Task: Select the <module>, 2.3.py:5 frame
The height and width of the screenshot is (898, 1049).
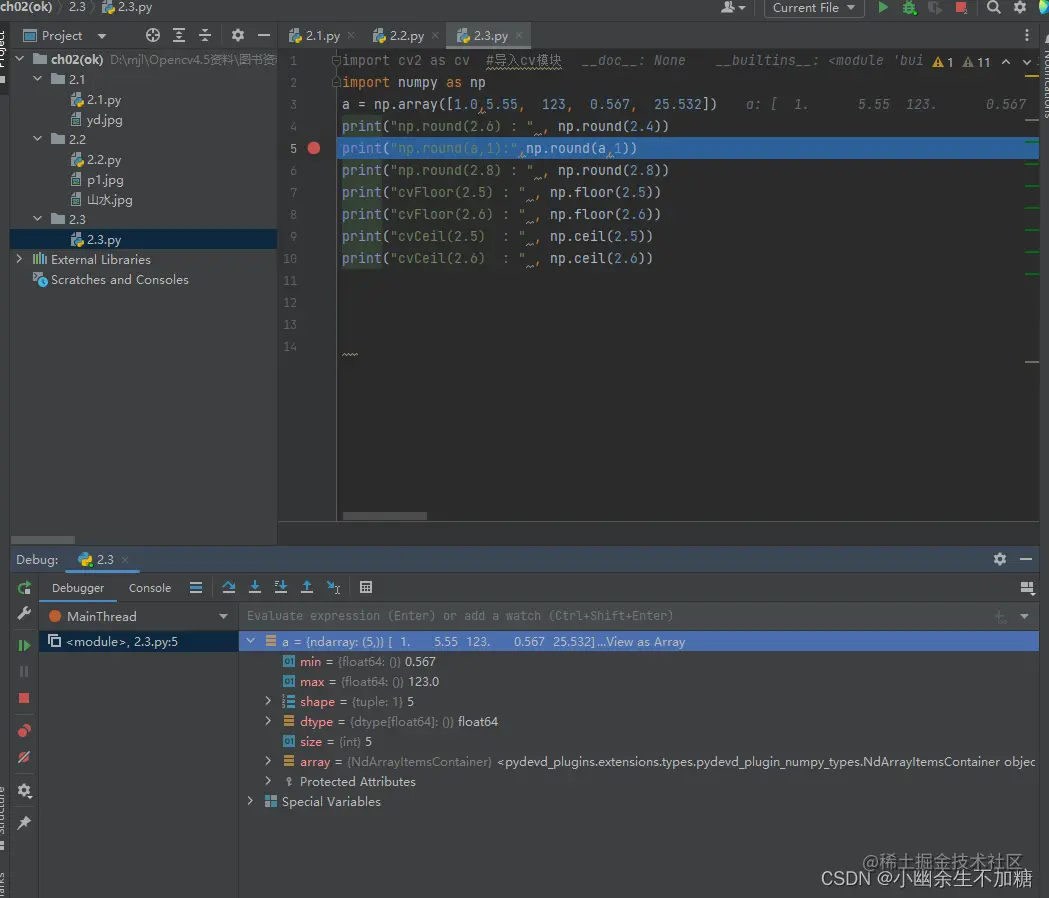Action: (139, 642)
